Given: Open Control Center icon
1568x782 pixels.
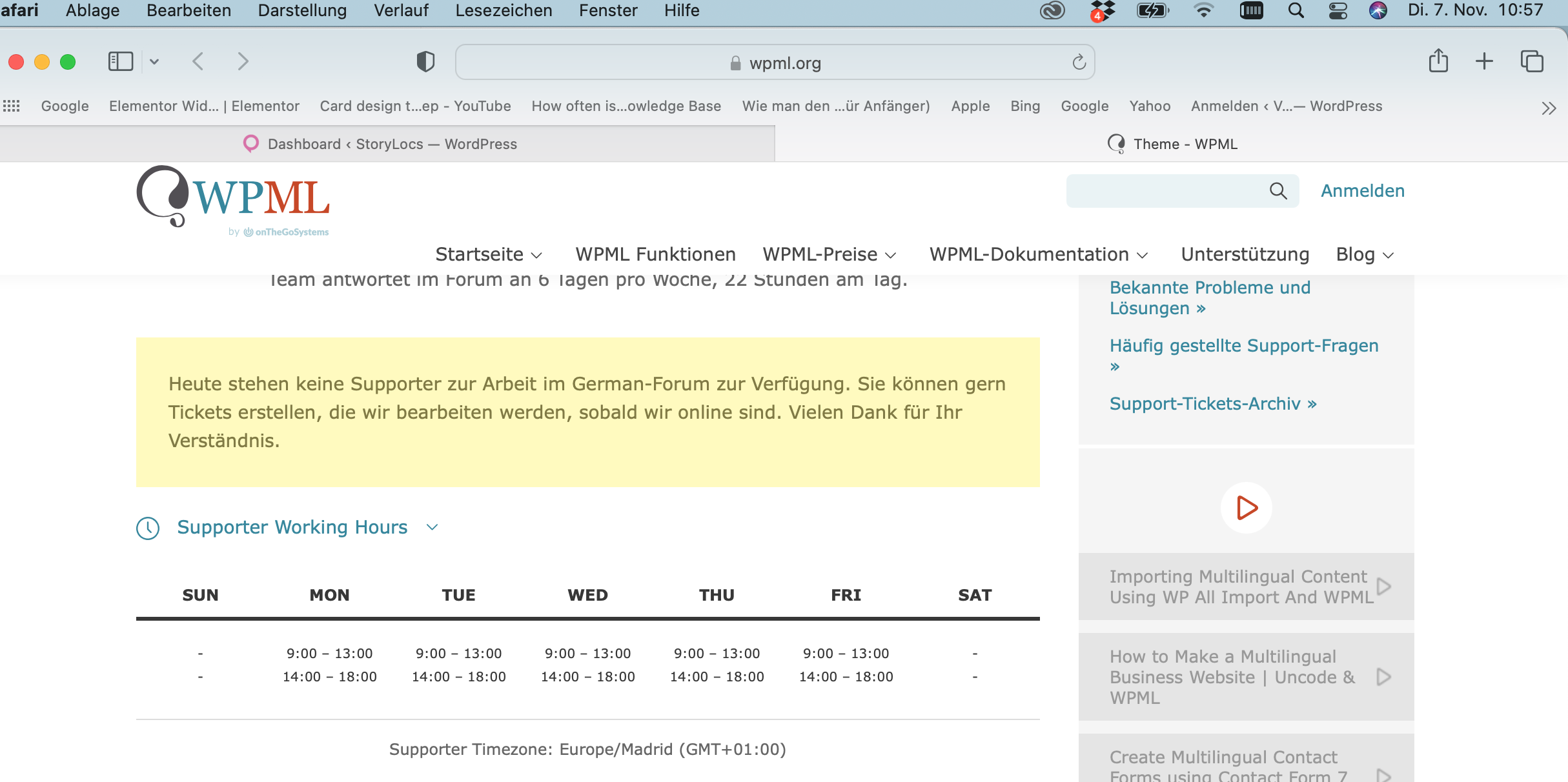Looking at the screenshot, I should (1338, 10).
